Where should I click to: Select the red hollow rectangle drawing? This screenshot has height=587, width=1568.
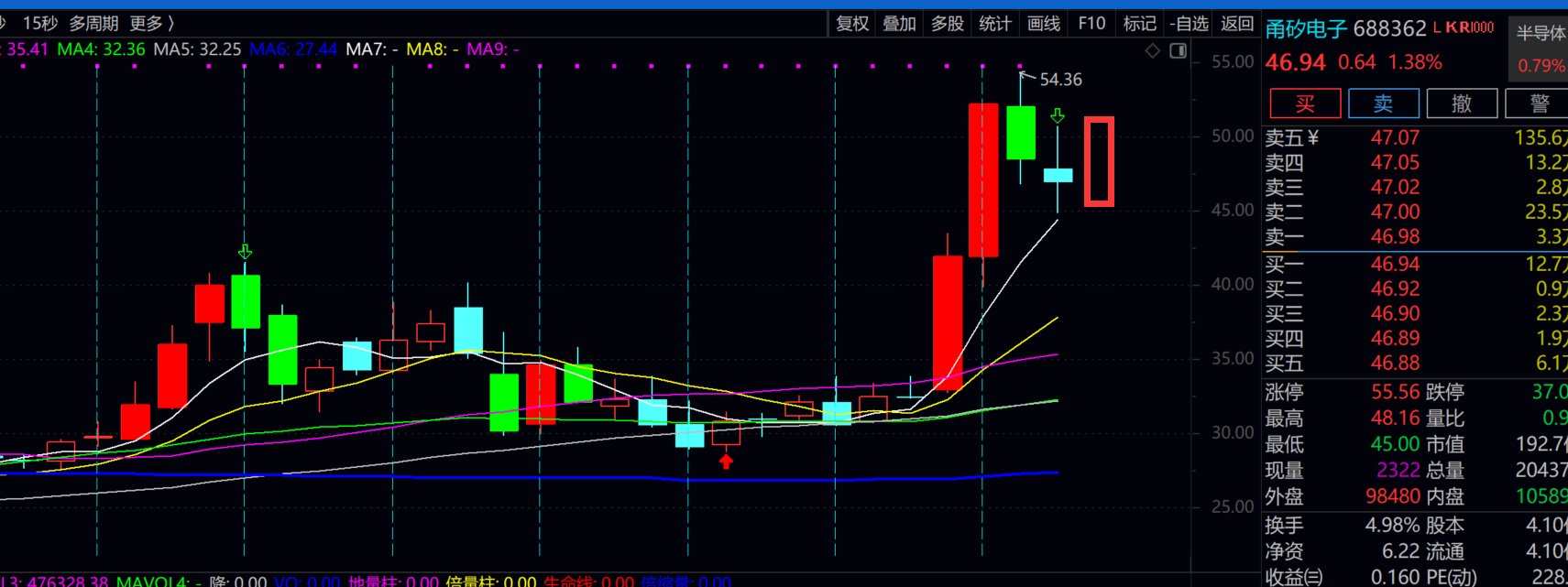click(1099, 161)
